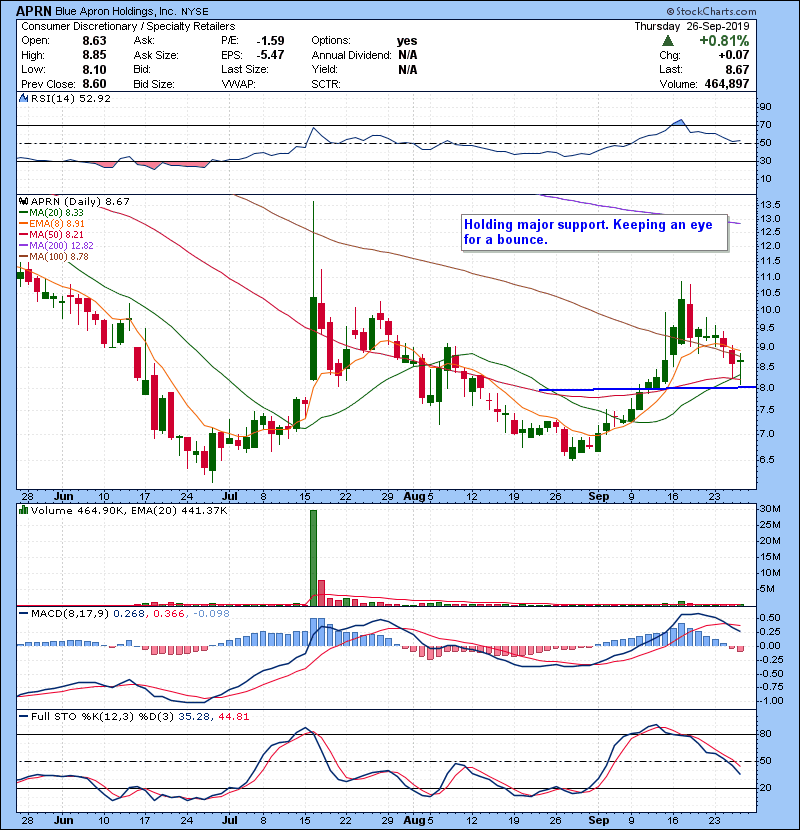Click the NYSE exchange label

click(x=195, y=12)
